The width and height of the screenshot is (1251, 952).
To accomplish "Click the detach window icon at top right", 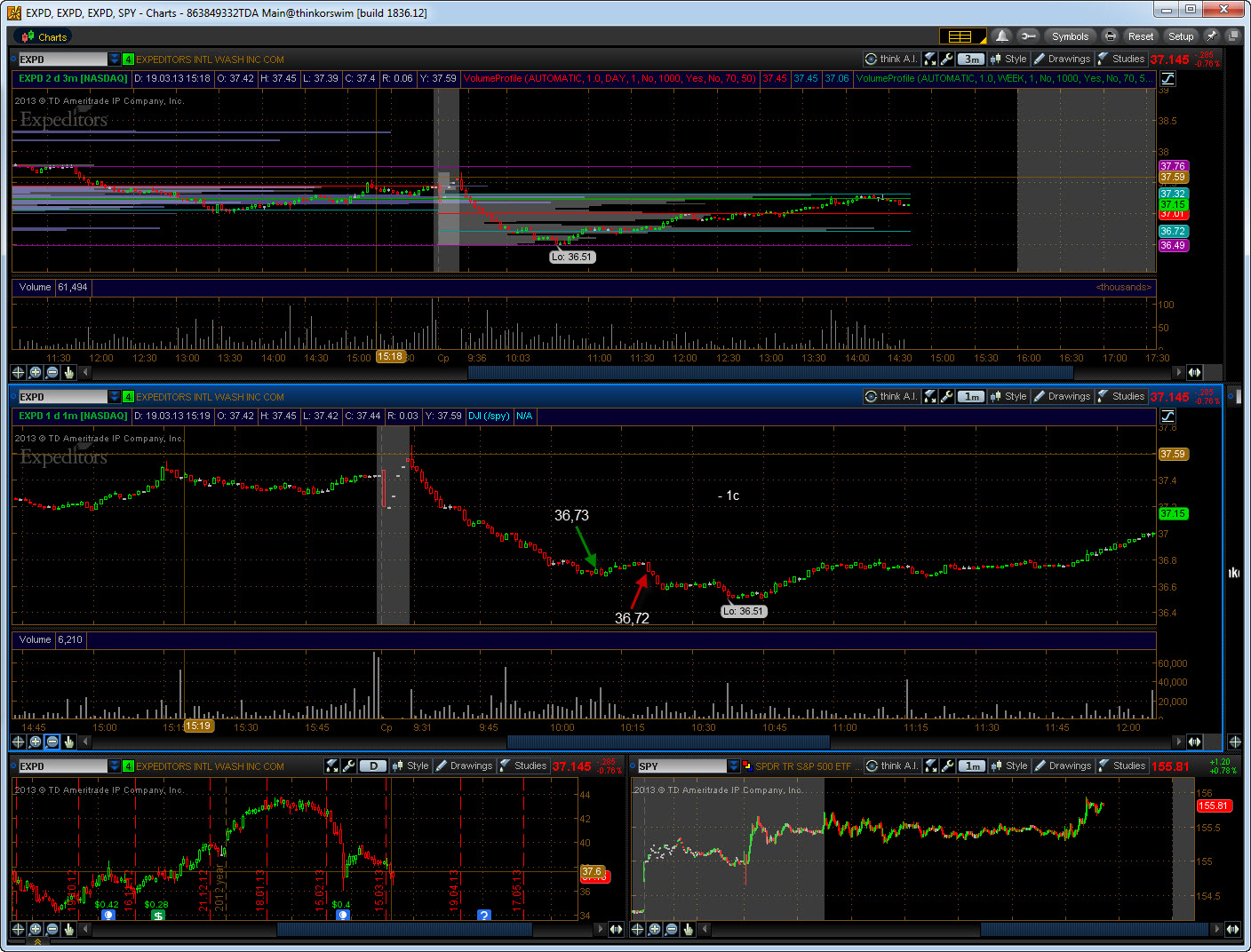I will point(1232,36).
